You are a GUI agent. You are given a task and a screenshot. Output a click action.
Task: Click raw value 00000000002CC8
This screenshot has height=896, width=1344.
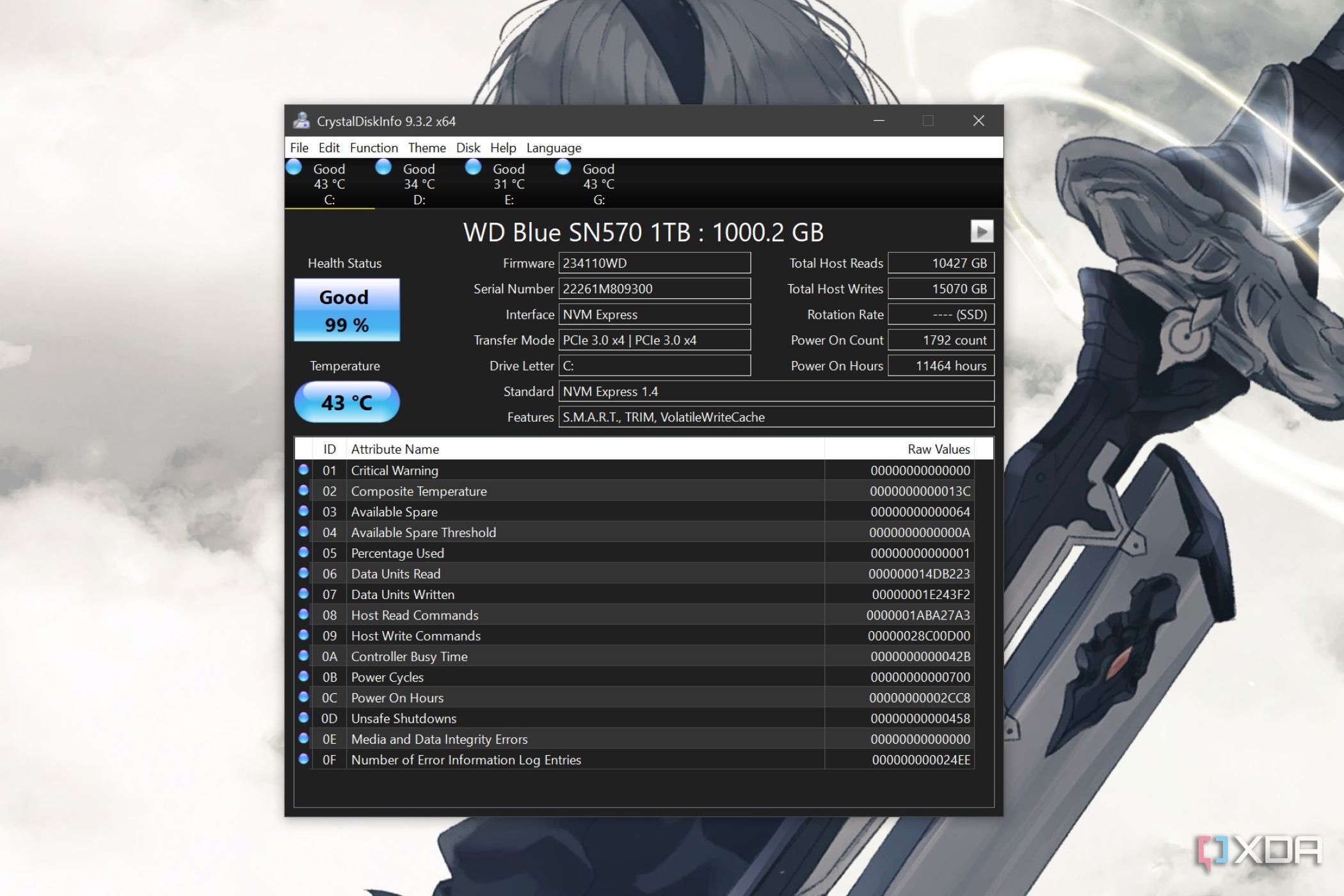920,698
